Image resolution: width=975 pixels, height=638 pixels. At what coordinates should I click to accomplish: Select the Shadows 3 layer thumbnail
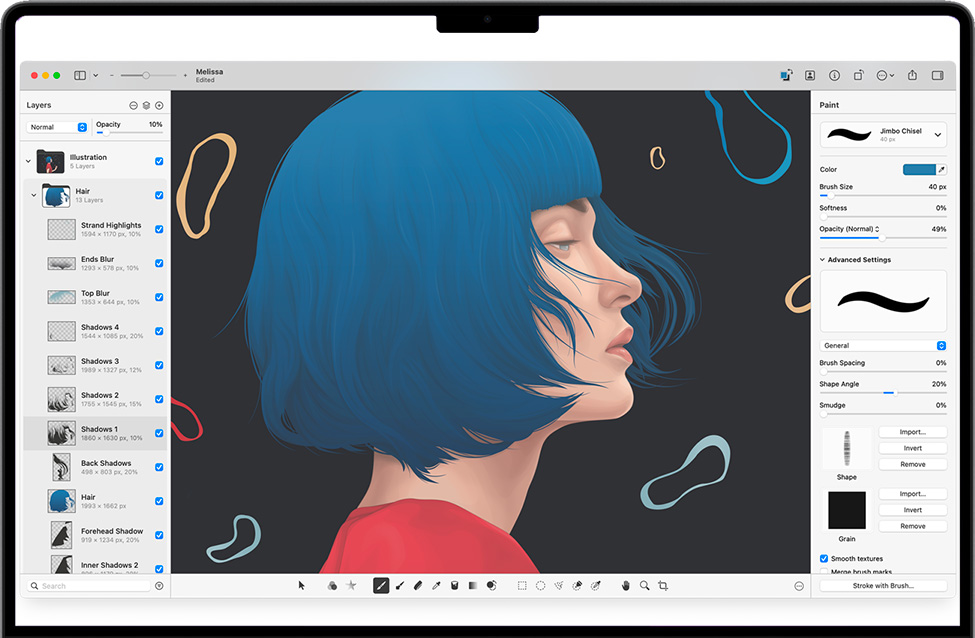tap(62, 365)
